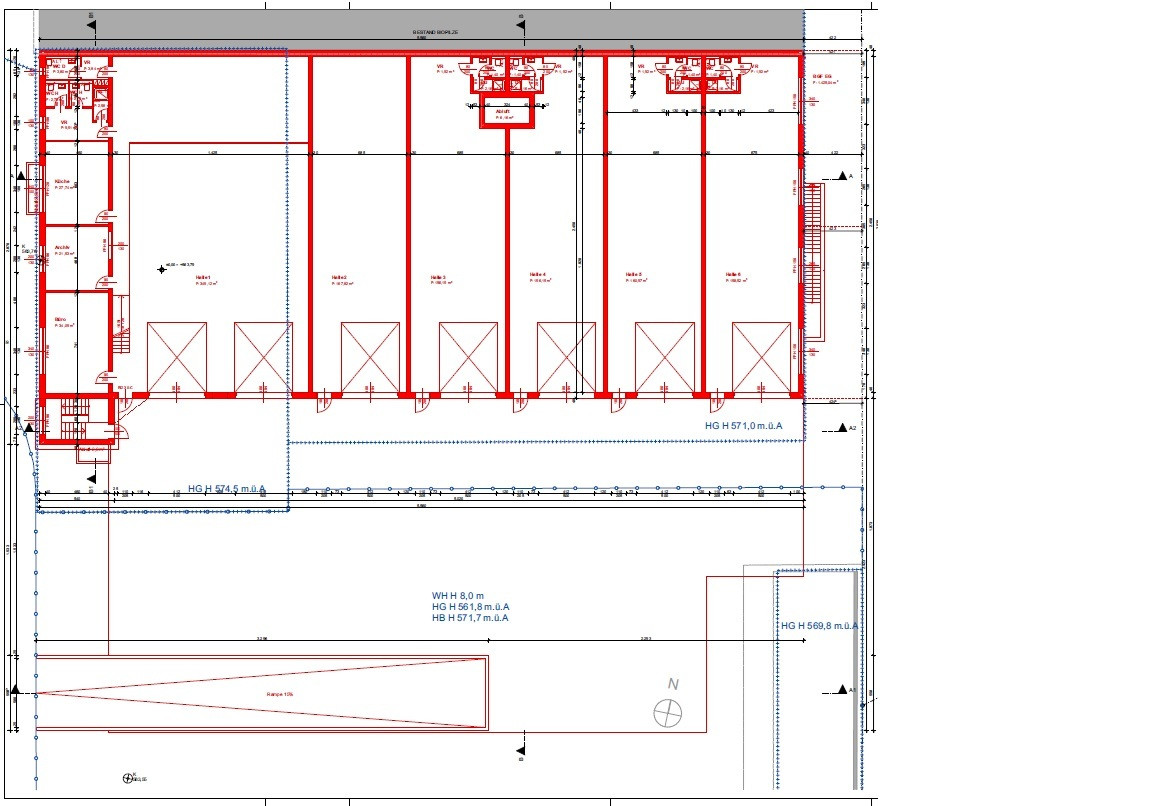Image resolution: width=1152 pixels, height=806 pixels.
Task: Click the Büro room label
Action: [x=61, y=320]
